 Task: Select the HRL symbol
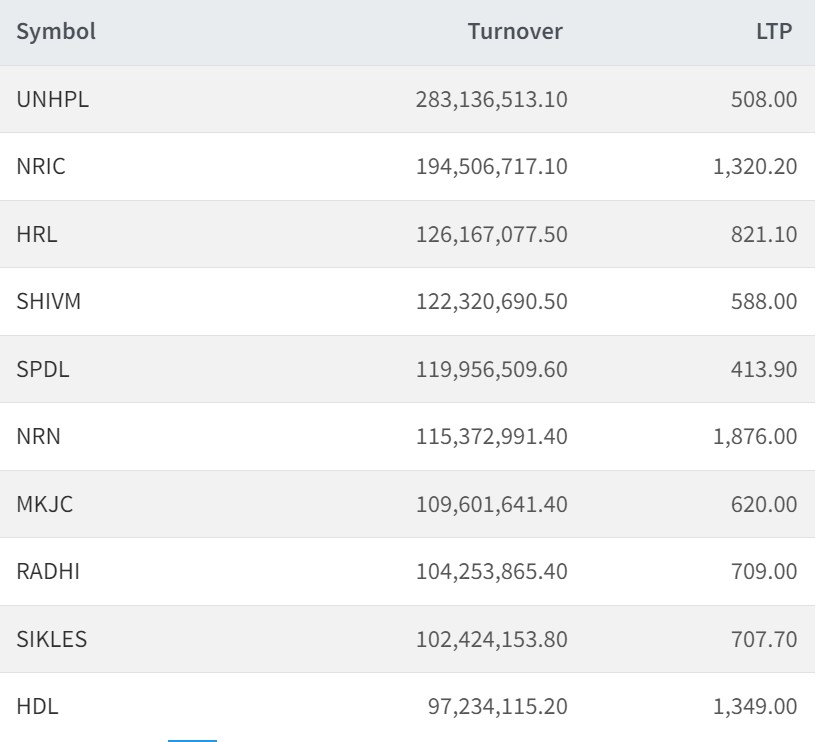point(37,234)
